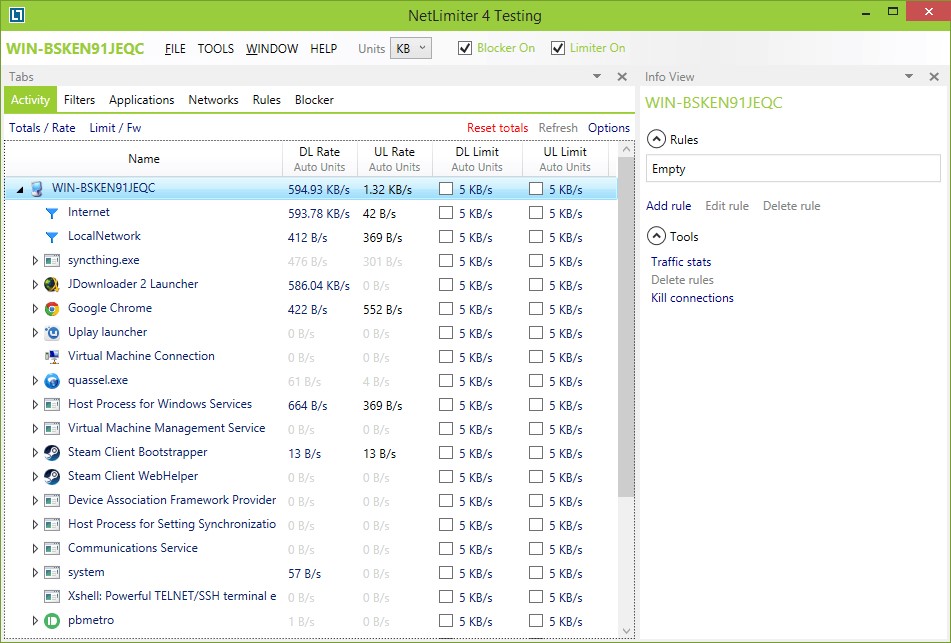This screenshot has width=951, height=643.
Task: Enable DL Limit checkbox for Google Chrome
Action: click(x=446, y=310)
